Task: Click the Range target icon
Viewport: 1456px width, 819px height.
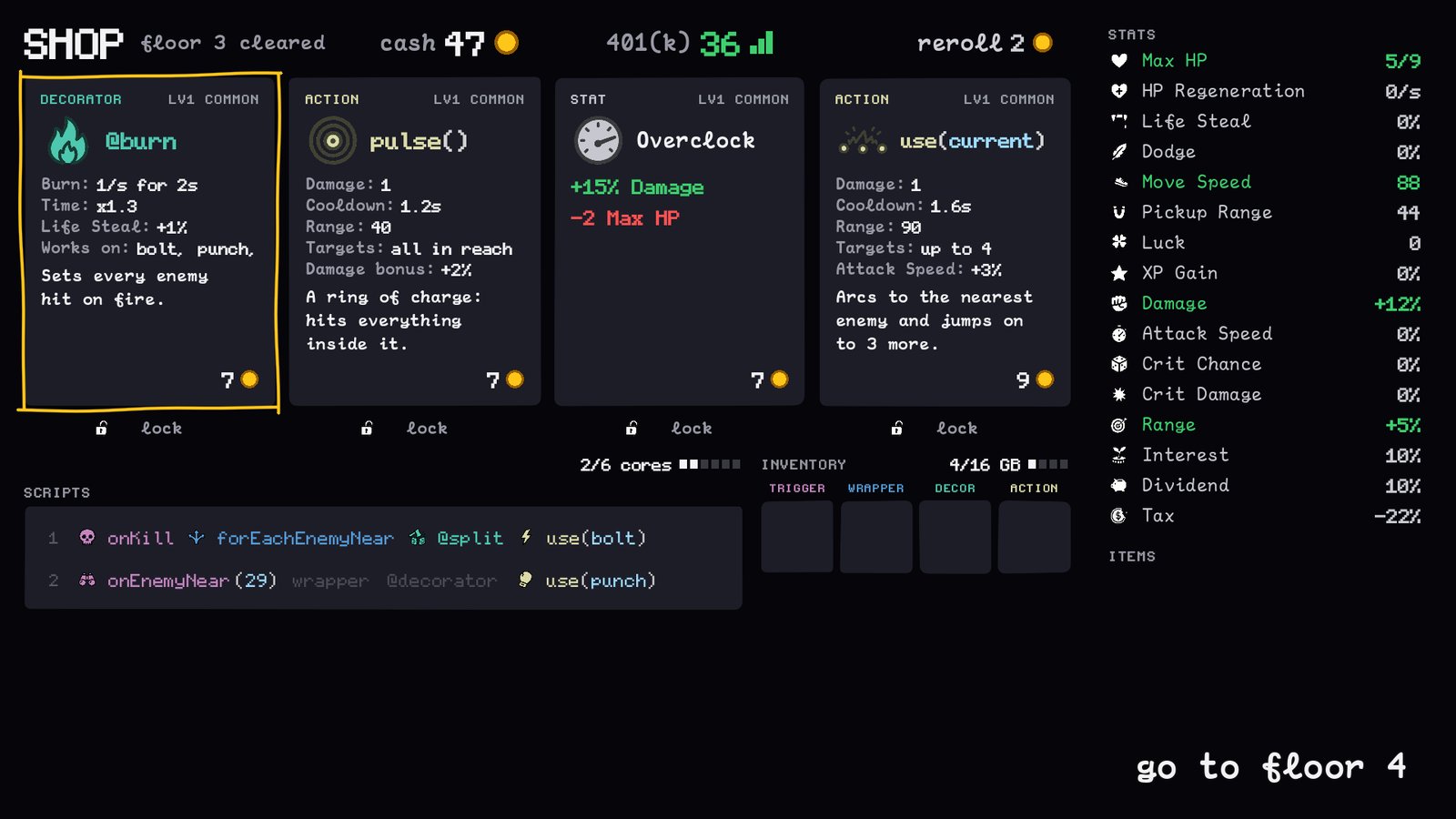Action: 1119,425
